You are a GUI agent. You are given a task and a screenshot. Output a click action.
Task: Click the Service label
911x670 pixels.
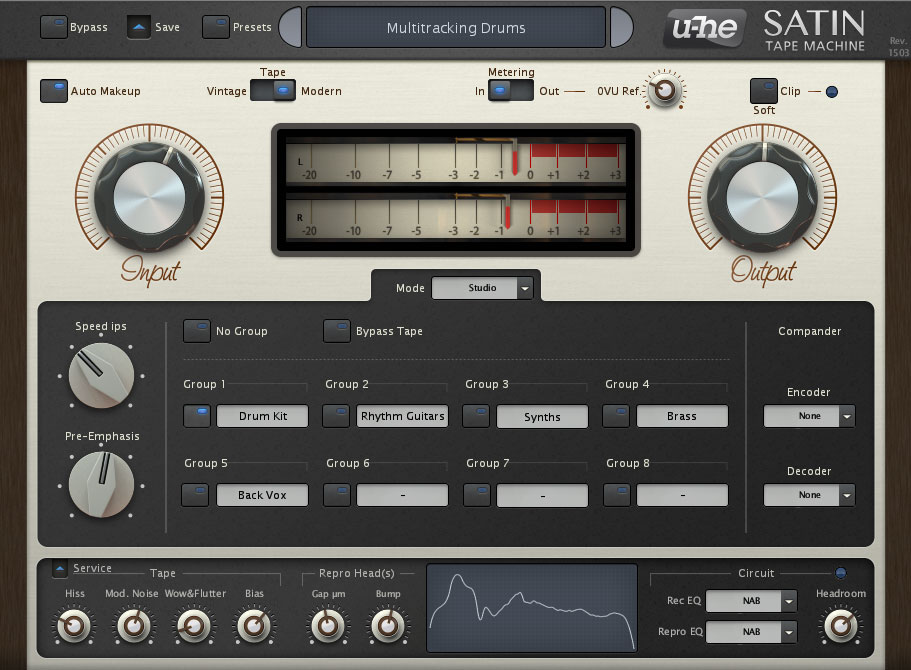click(92, 568)
